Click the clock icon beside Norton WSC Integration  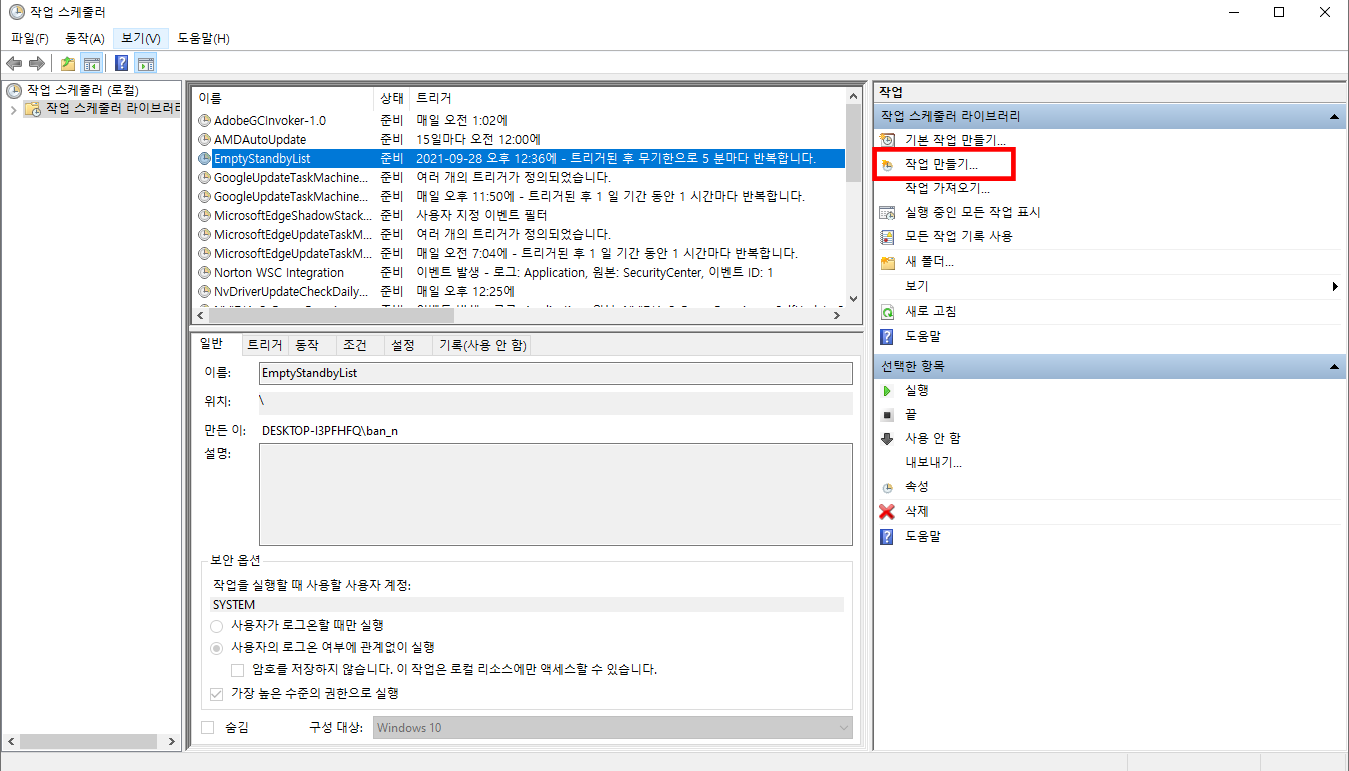[205, 272]
